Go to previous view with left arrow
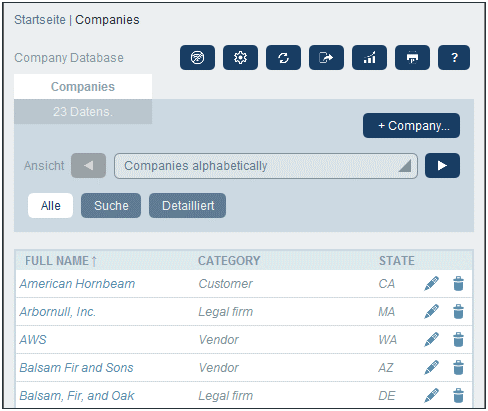The height and width of the screenshot is (411, 488). pos(88,166)
